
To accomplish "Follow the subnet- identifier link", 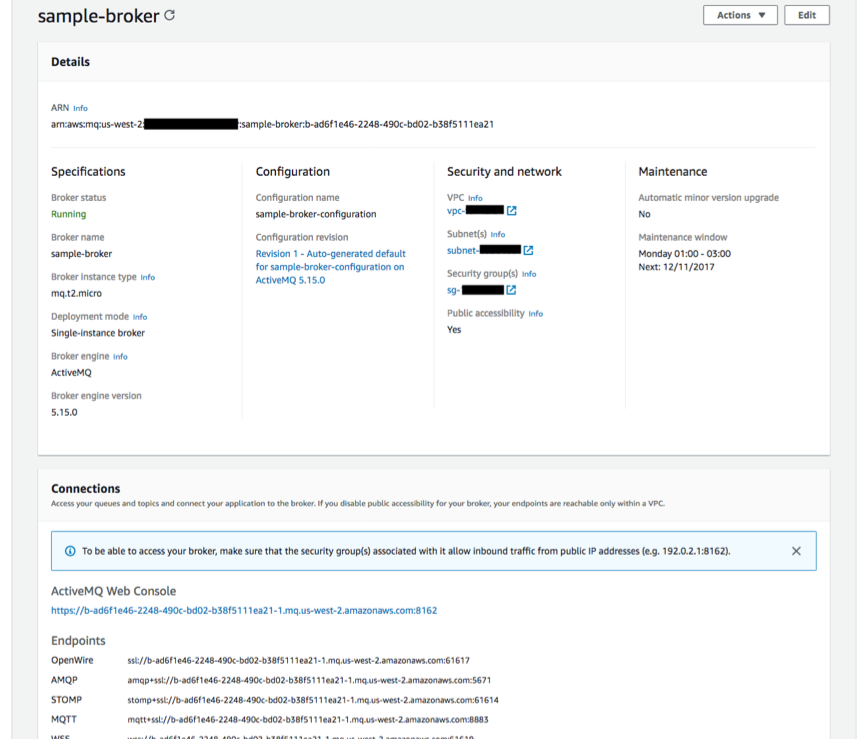I will click(x=484, y=250).
